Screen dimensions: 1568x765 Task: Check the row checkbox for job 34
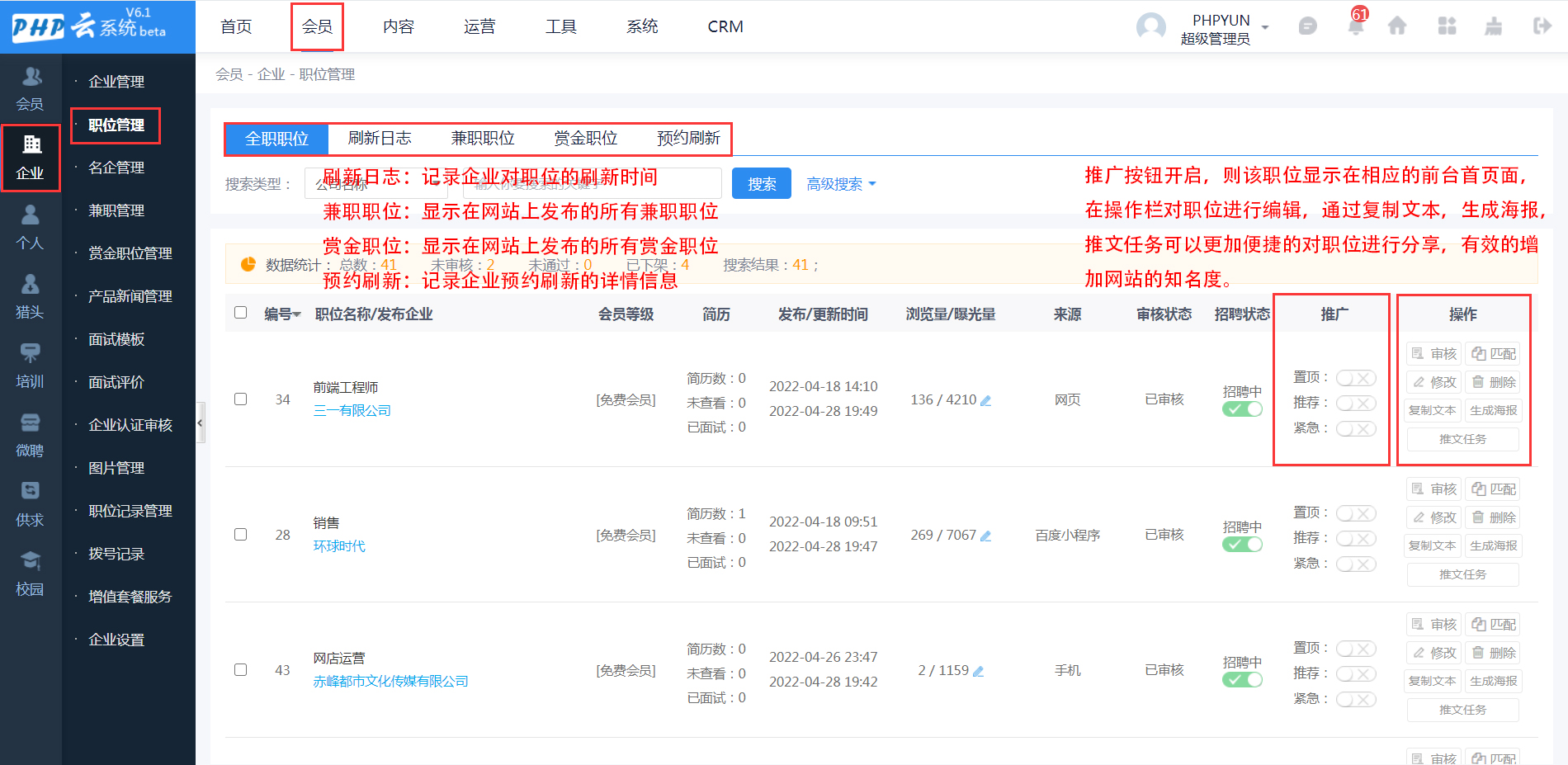pyautogui.click(x=241, y=399)
